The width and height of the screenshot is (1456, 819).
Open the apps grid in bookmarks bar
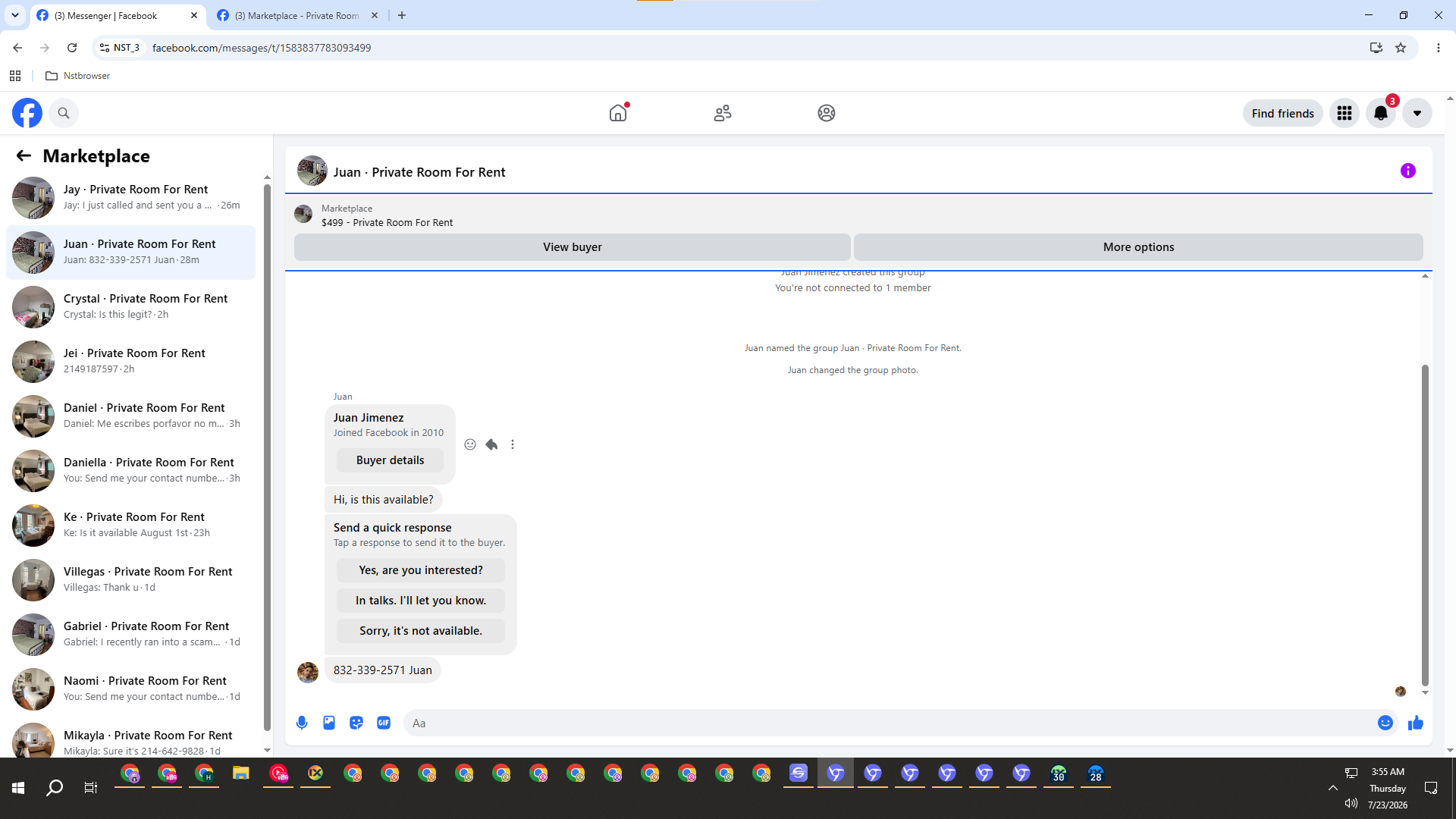pyautogui.click(x=15, y=76)
